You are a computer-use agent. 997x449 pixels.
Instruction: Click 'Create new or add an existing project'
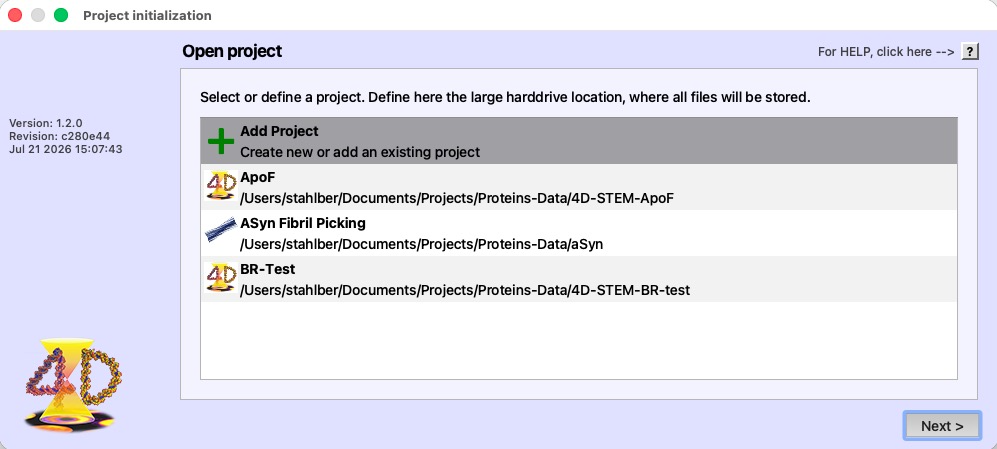coord(360,153)
